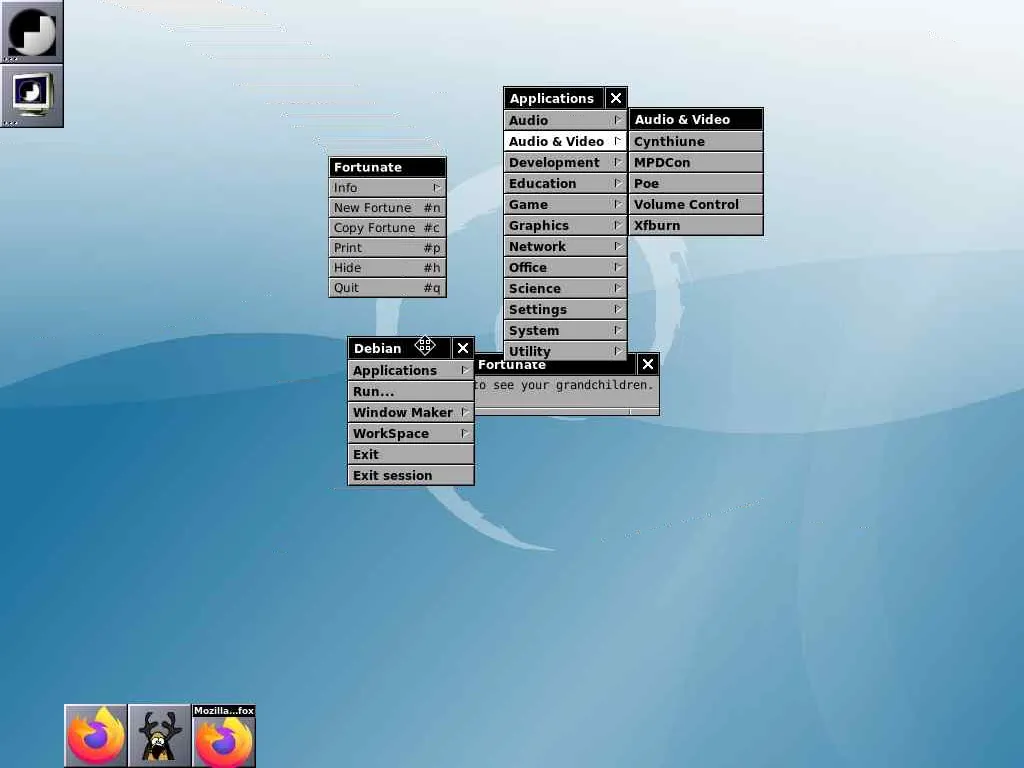The image size is (1024, 768).
Task: Open Info in Fortunate menu
Action: click(387, 187)
